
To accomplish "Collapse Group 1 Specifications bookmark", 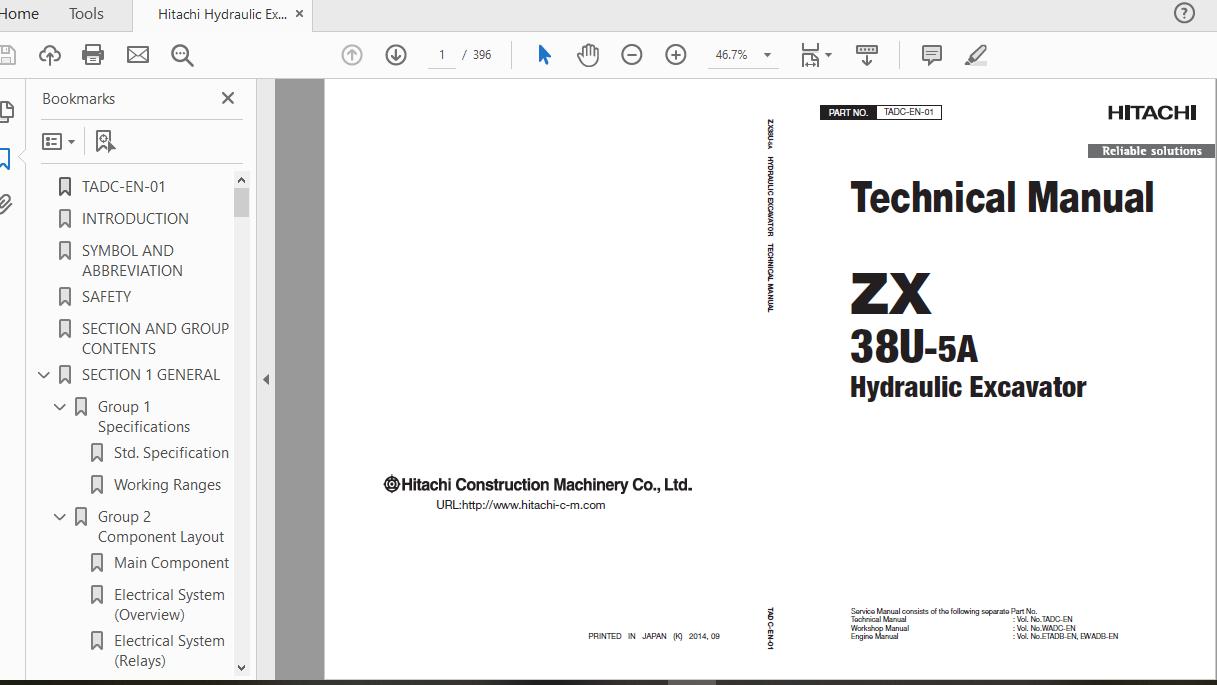I will (60, 407).
